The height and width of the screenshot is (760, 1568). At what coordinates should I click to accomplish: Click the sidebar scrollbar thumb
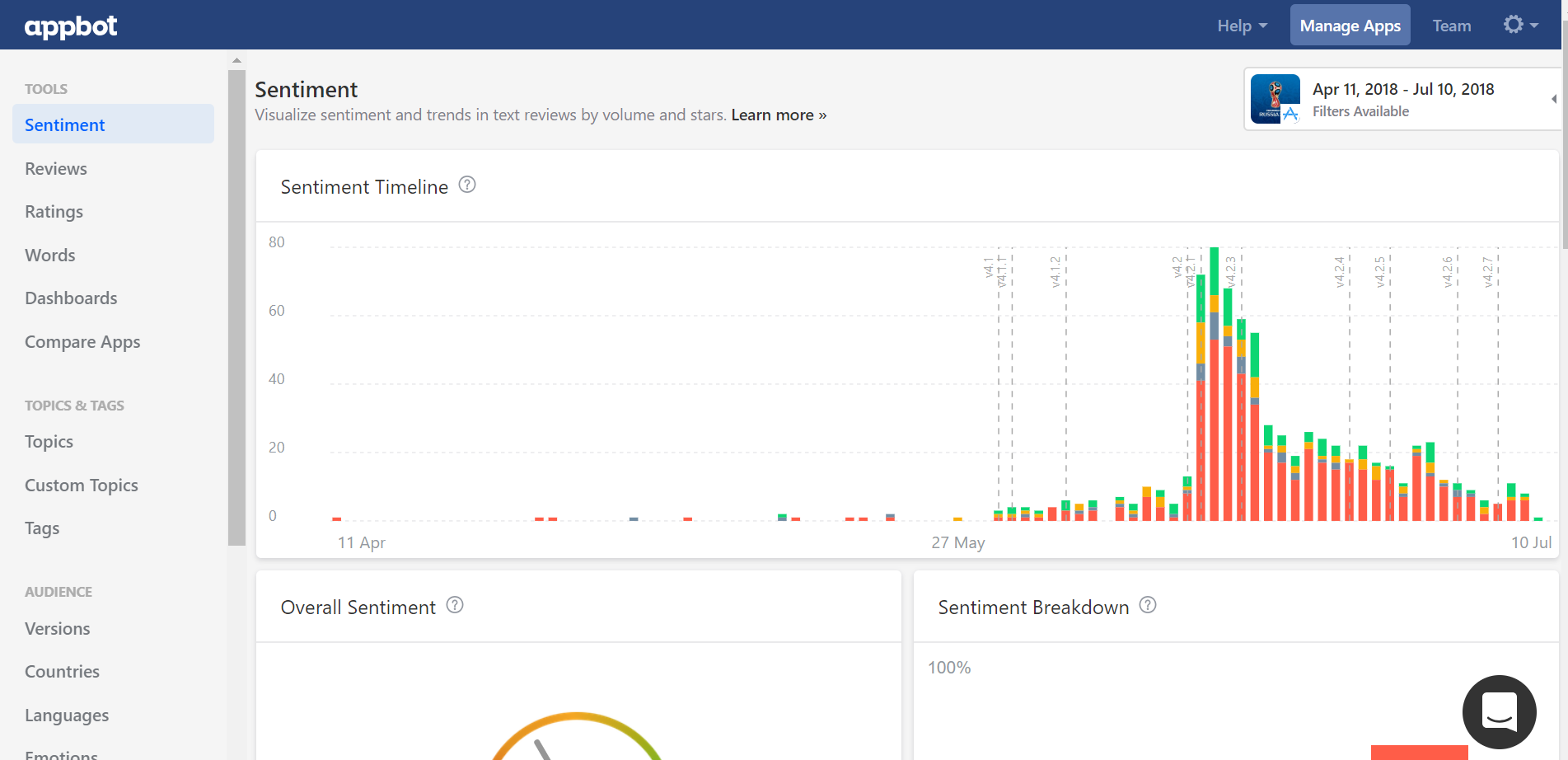click(236, 307)
